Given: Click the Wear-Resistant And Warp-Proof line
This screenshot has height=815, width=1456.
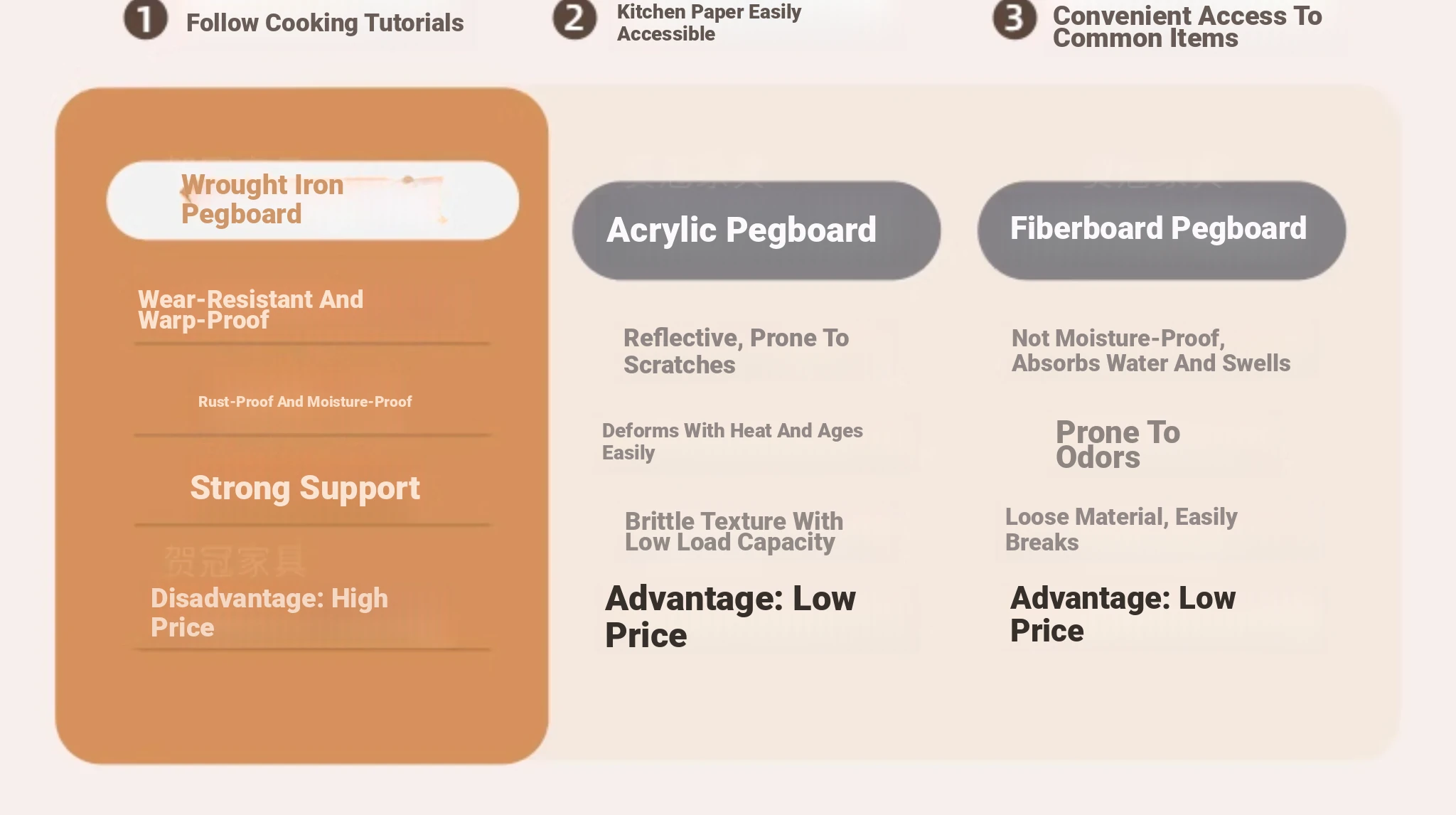Looking at the screenshot, I should 250,309.
